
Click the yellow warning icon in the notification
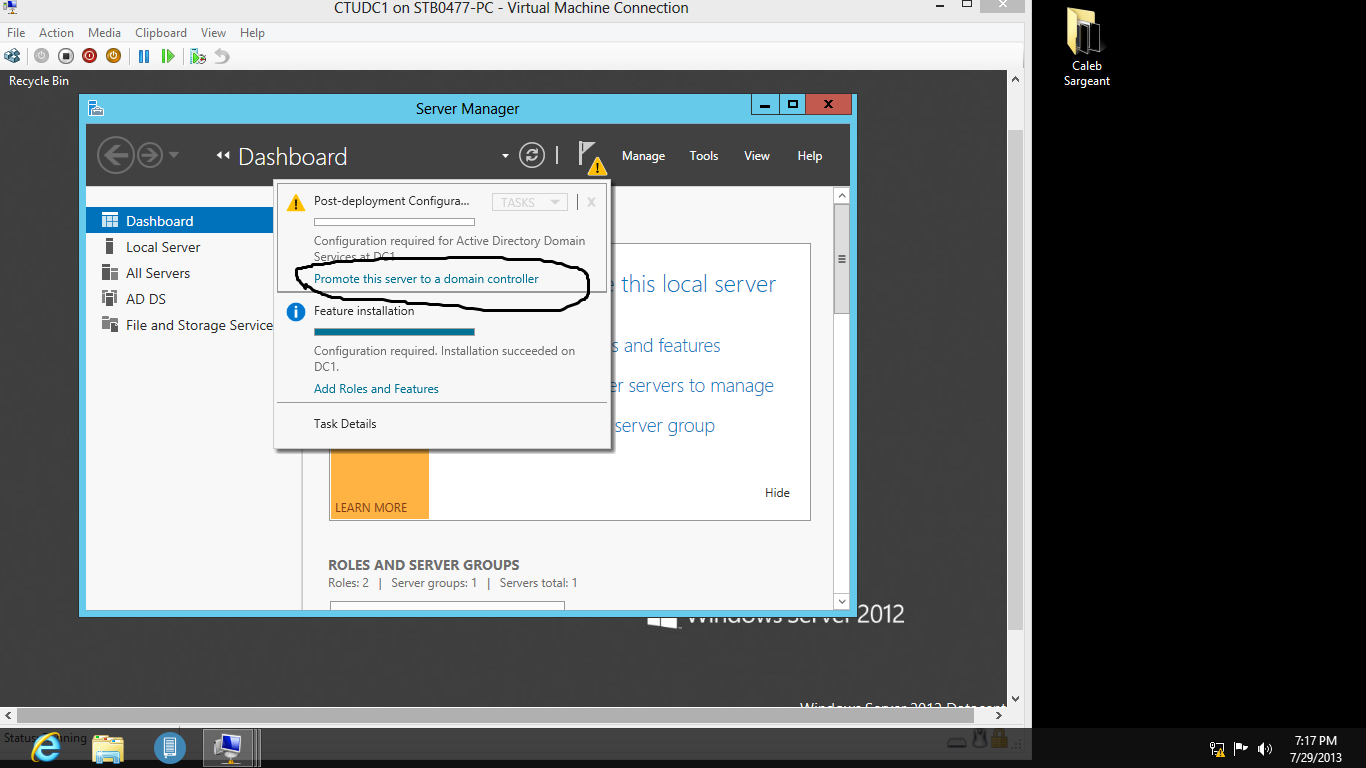click(296, 203)
